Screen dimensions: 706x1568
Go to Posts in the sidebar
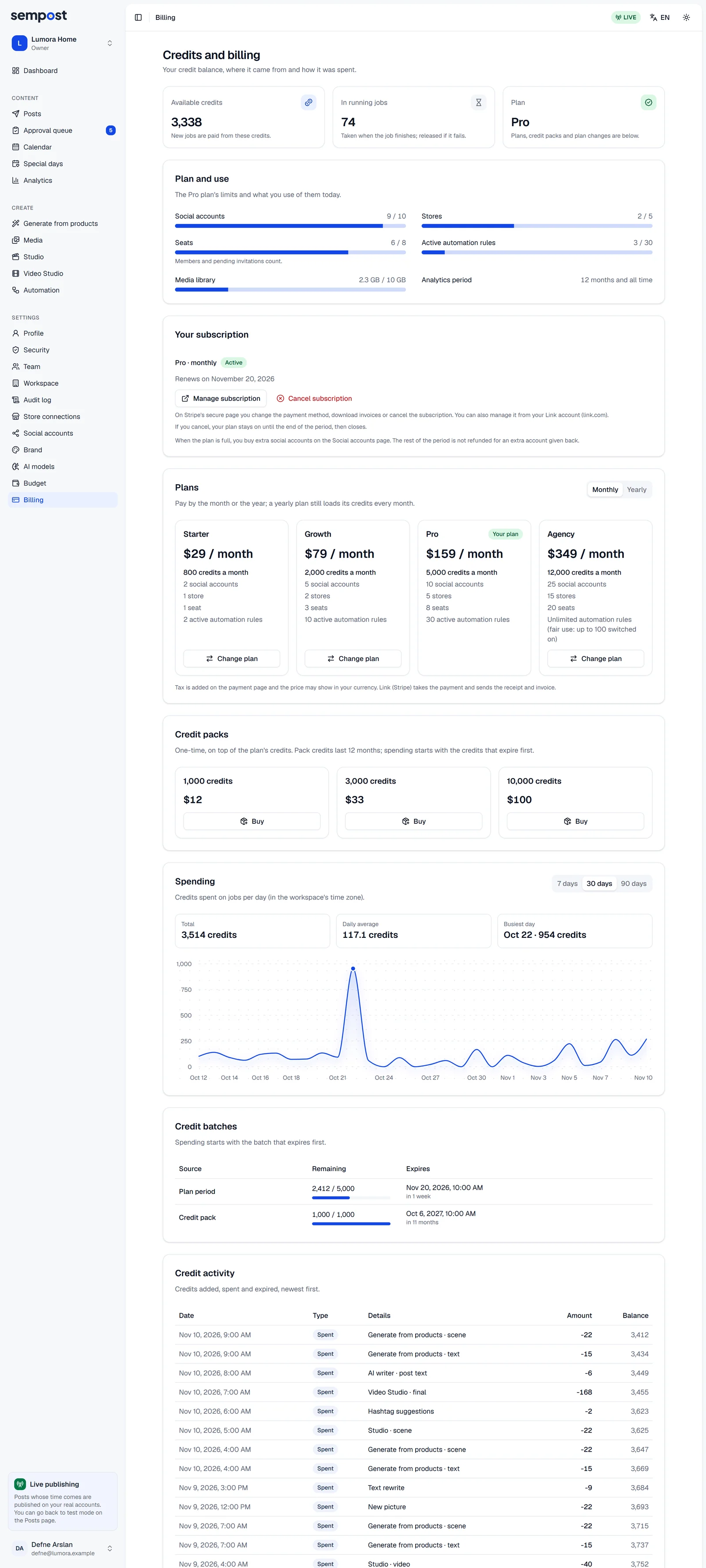[63, 114]
